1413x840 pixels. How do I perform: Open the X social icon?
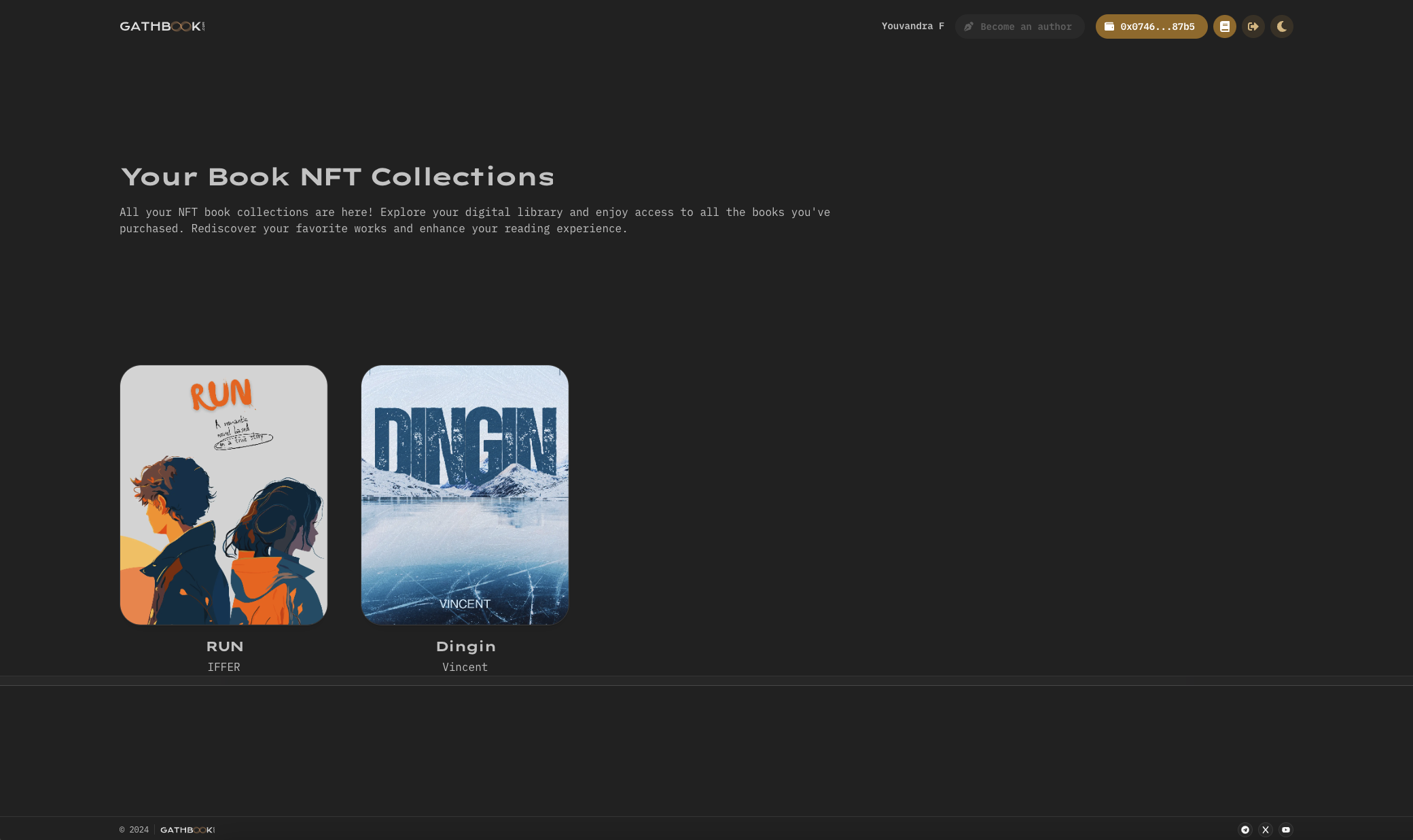(1265, 830)
